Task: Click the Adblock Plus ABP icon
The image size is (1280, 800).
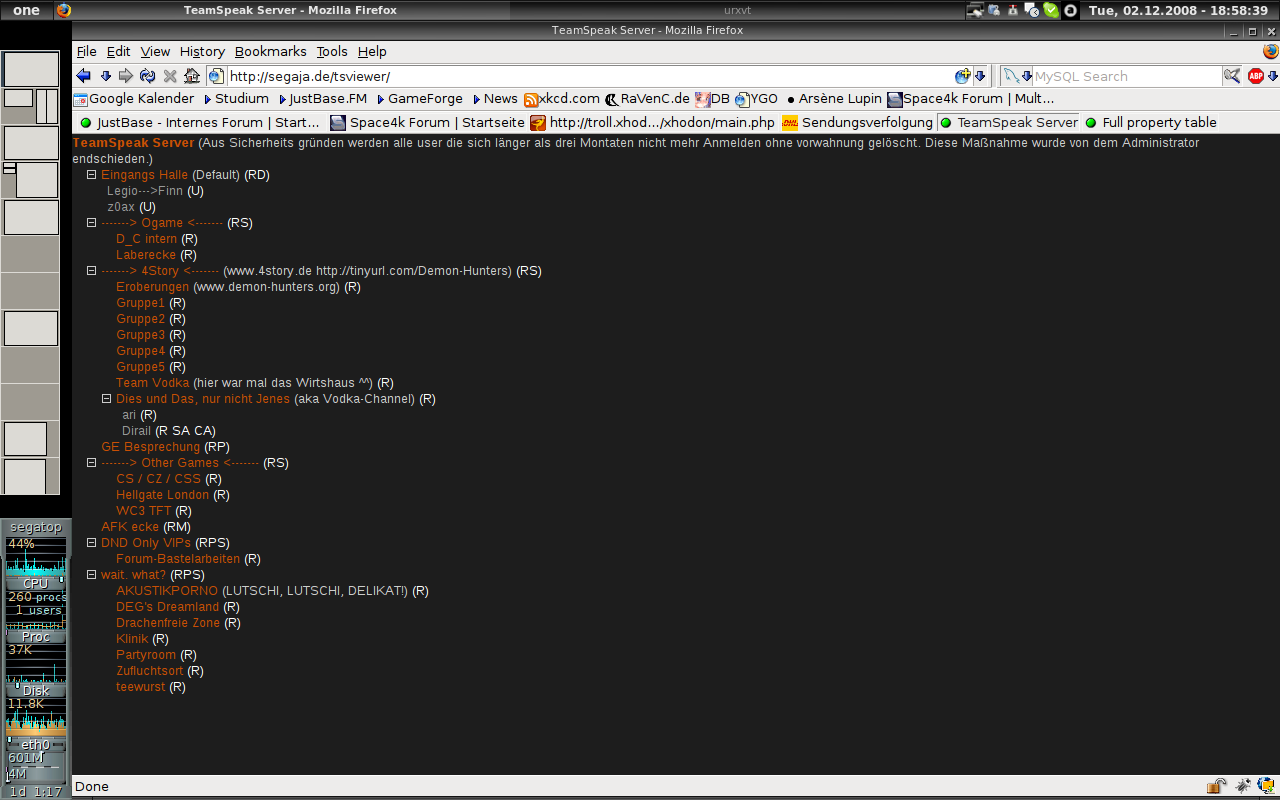Action: coord(1255,76)
